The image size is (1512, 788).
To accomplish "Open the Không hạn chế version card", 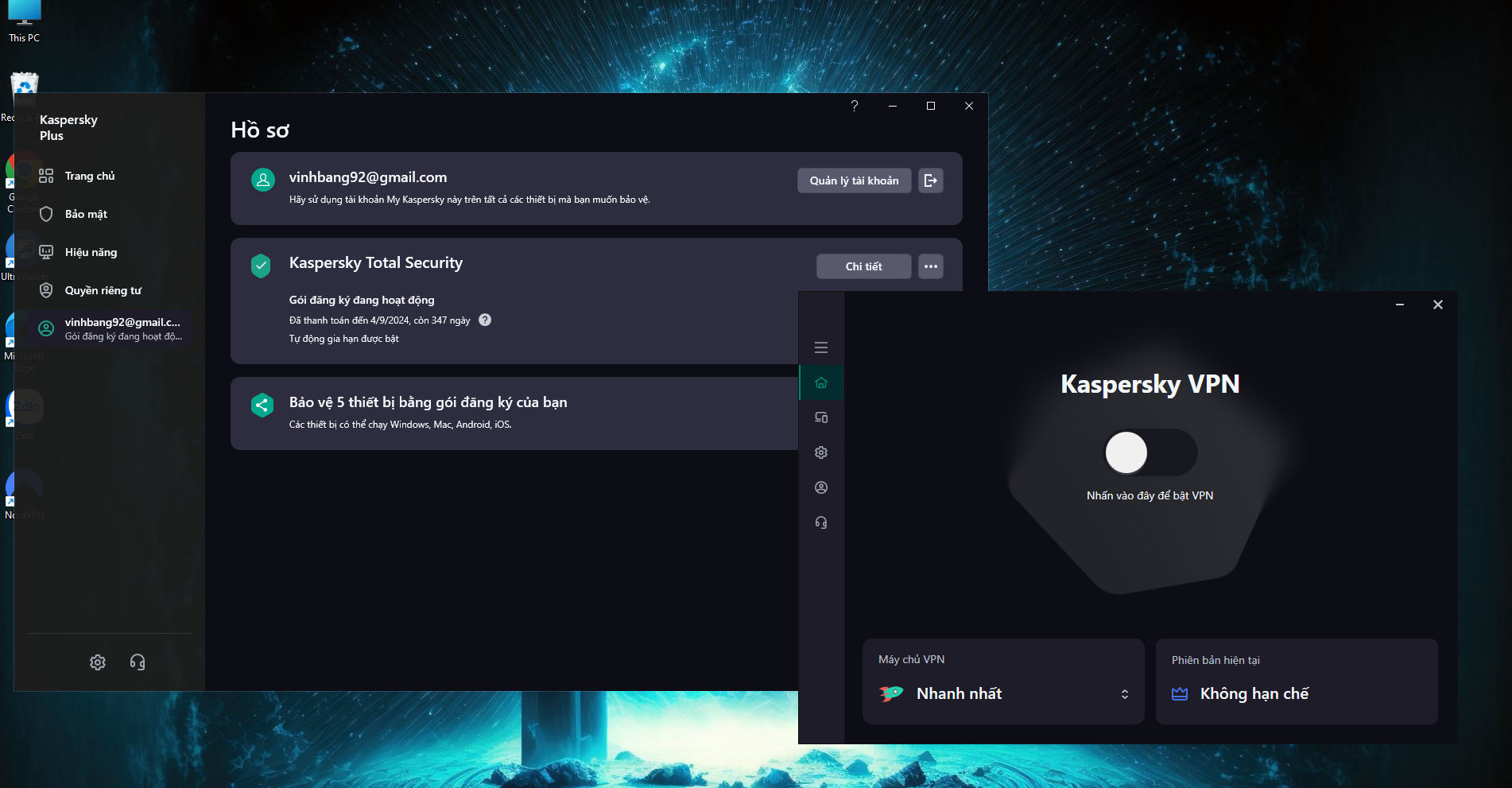I will pos(1297,681).
